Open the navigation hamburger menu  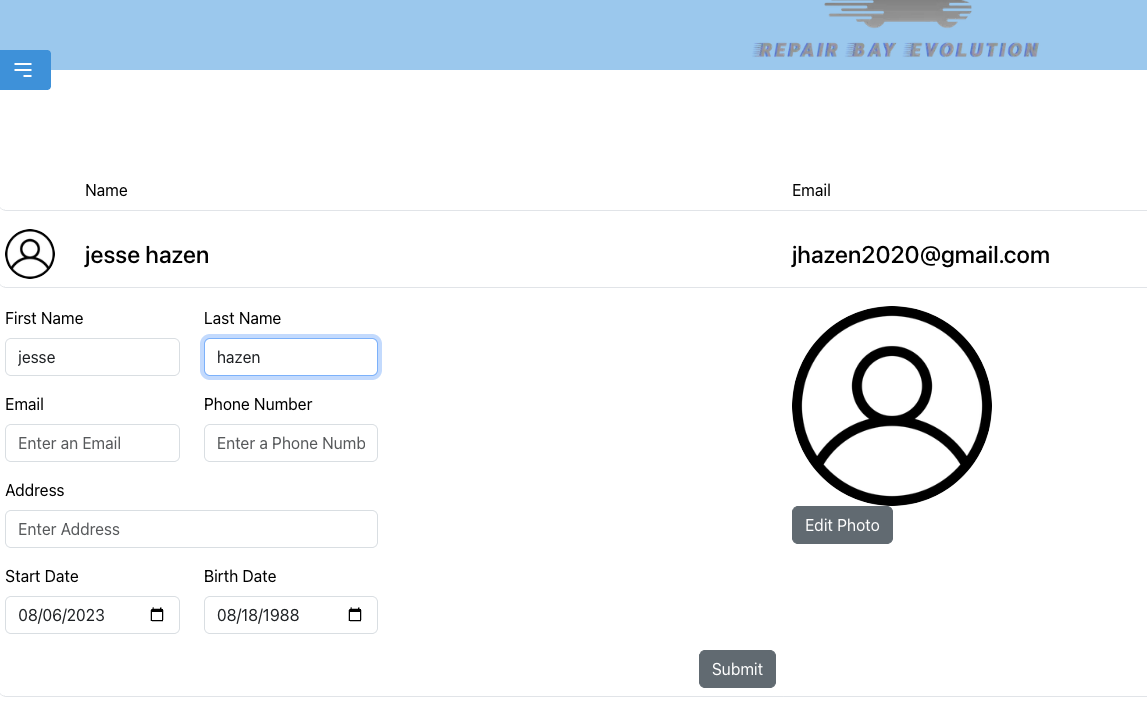click(x=25, y=70)
